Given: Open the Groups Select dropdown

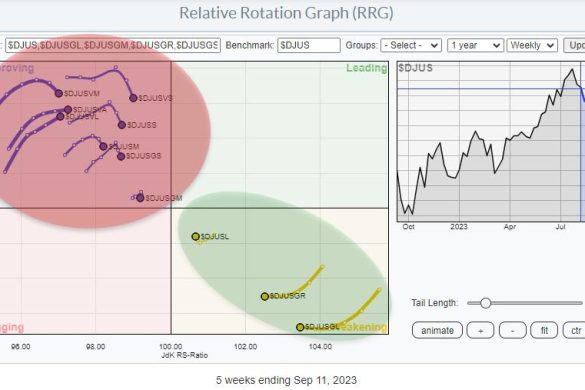Looking at the screenshot, I should (411, 45).
